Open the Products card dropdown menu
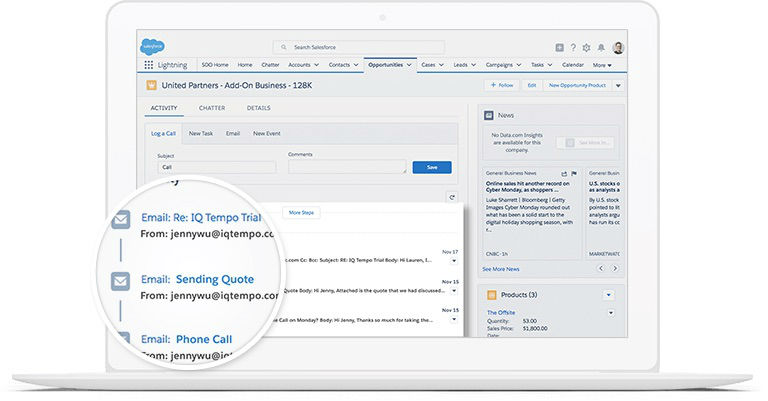Screen dimensions: 768x401 click(608, 295)
